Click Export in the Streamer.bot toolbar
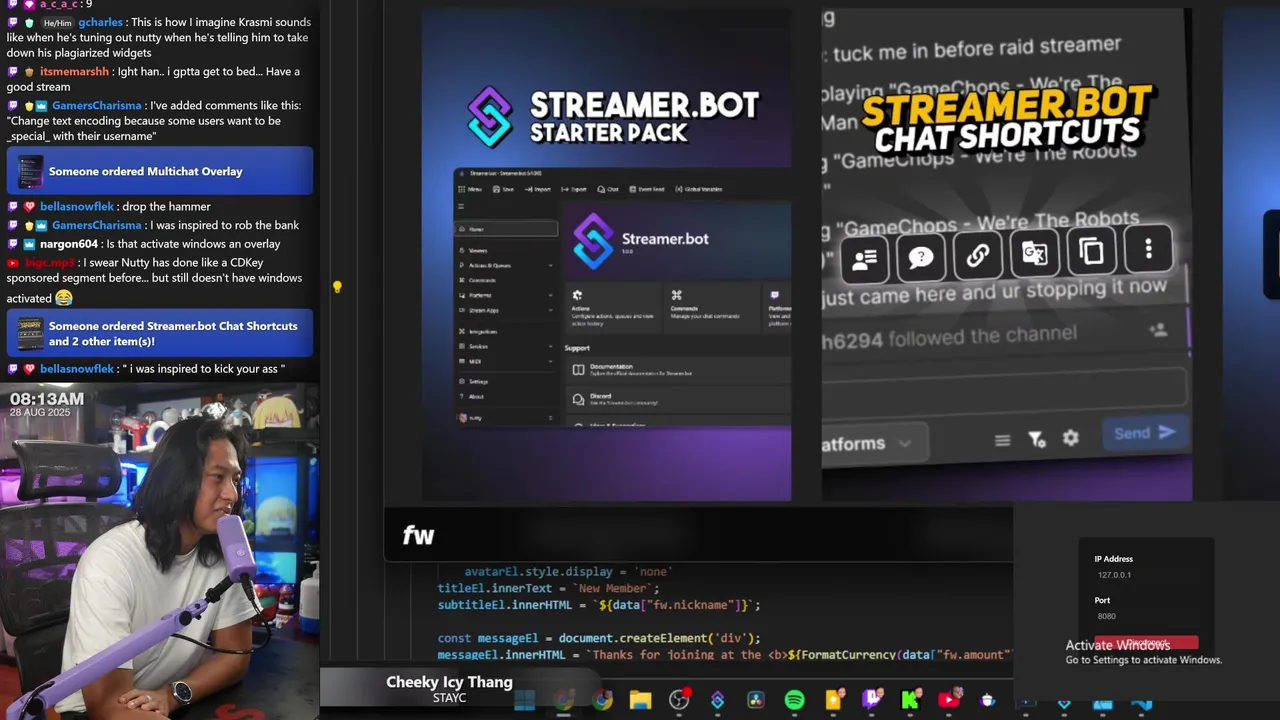 pos(574,189)
